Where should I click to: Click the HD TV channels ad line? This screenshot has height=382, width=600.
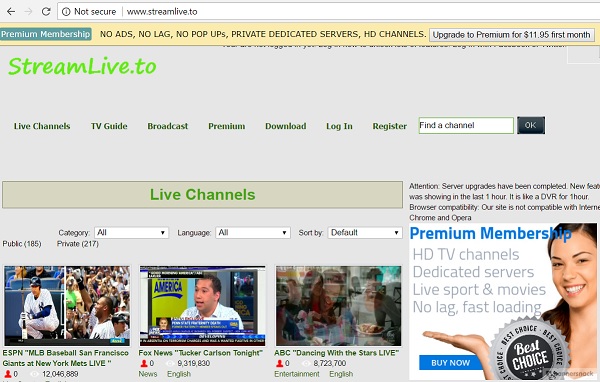[466, 255]
